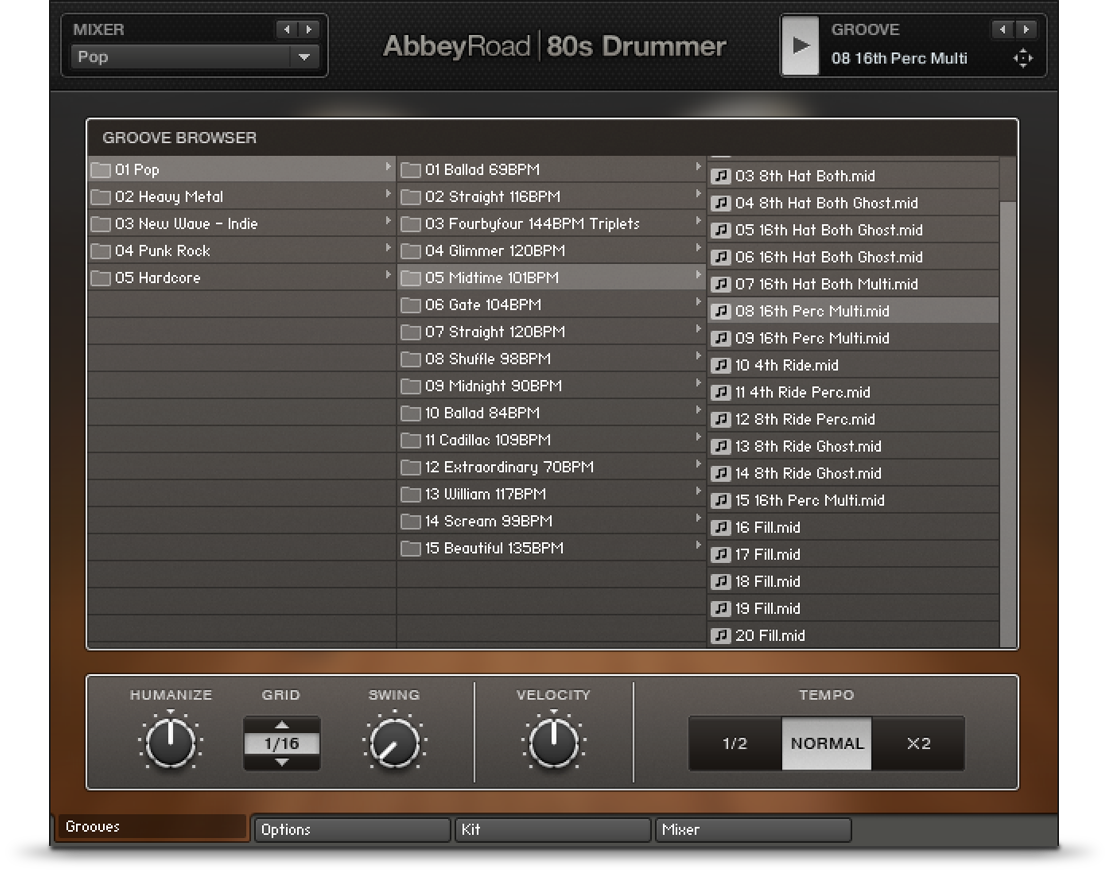1110x880 pixels.
Task: Switch to previous mixer preset arrow
Action: click(x=287, y=29)
